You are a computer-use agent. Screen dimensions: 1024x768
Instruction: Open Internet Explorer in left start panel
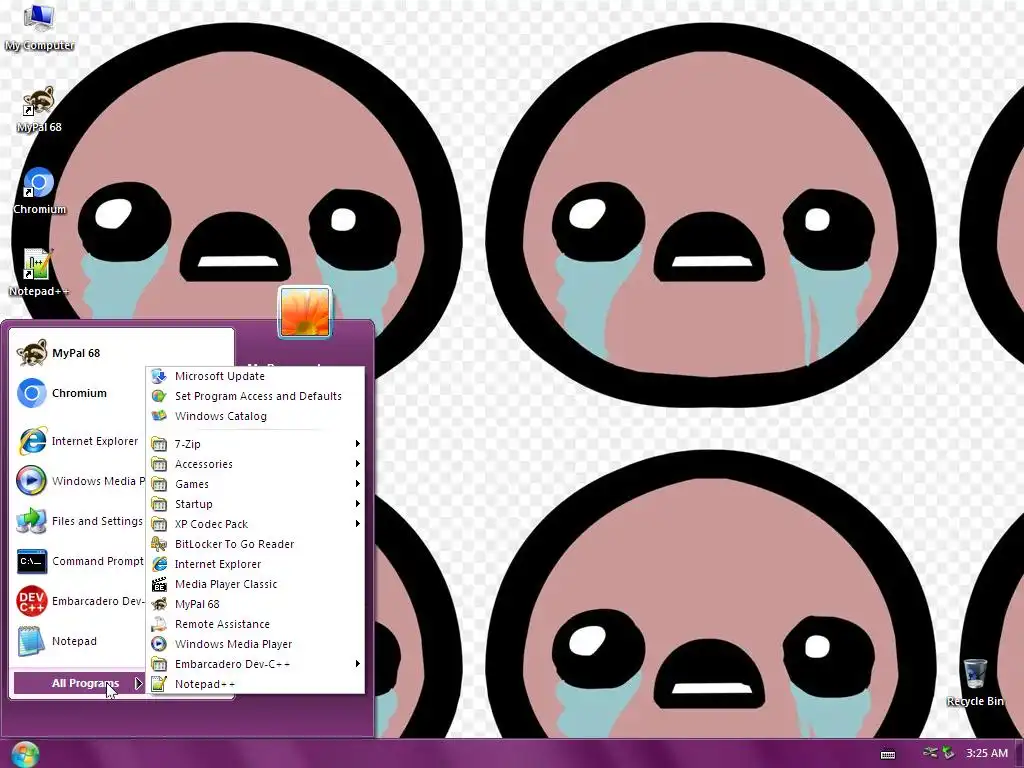coord(78,441)
